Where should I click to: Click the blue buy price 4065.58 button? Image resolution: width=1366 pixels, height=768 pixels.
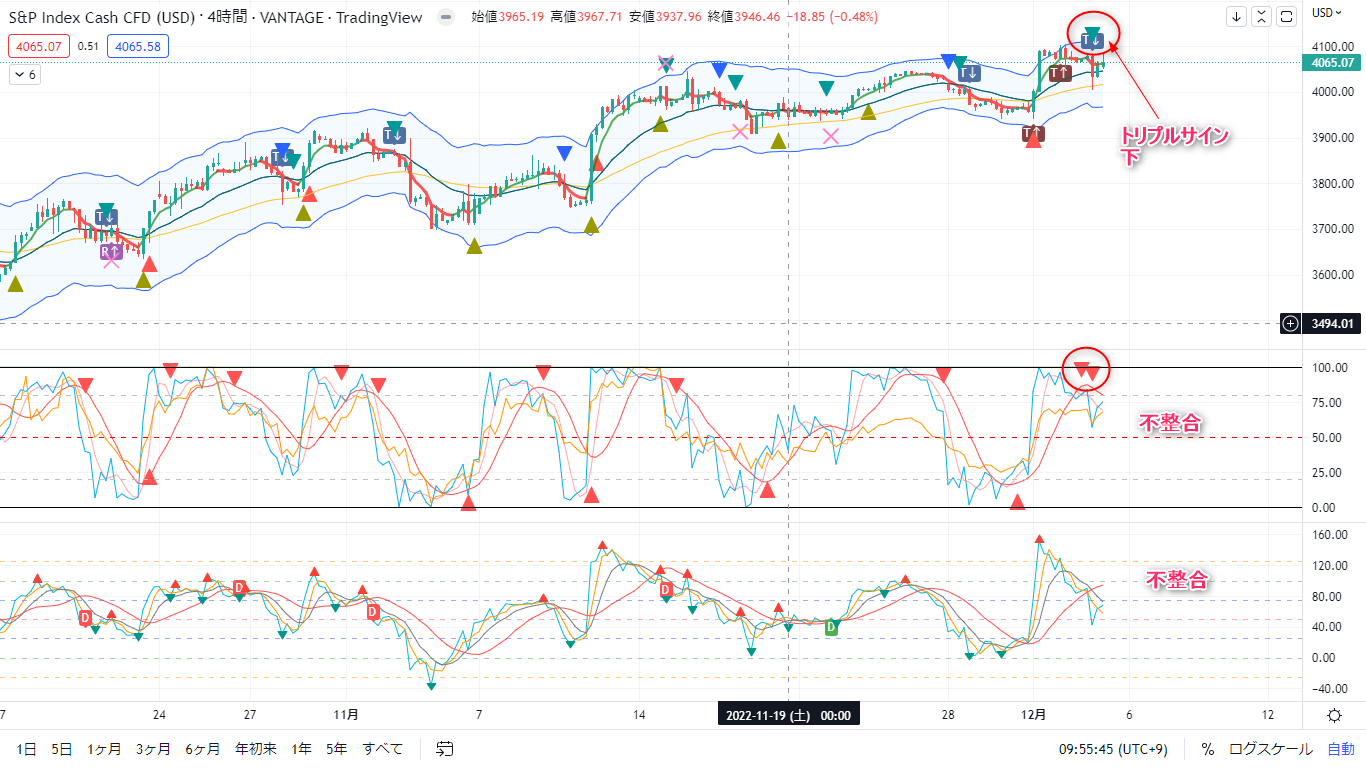click(x=139, y=46)
